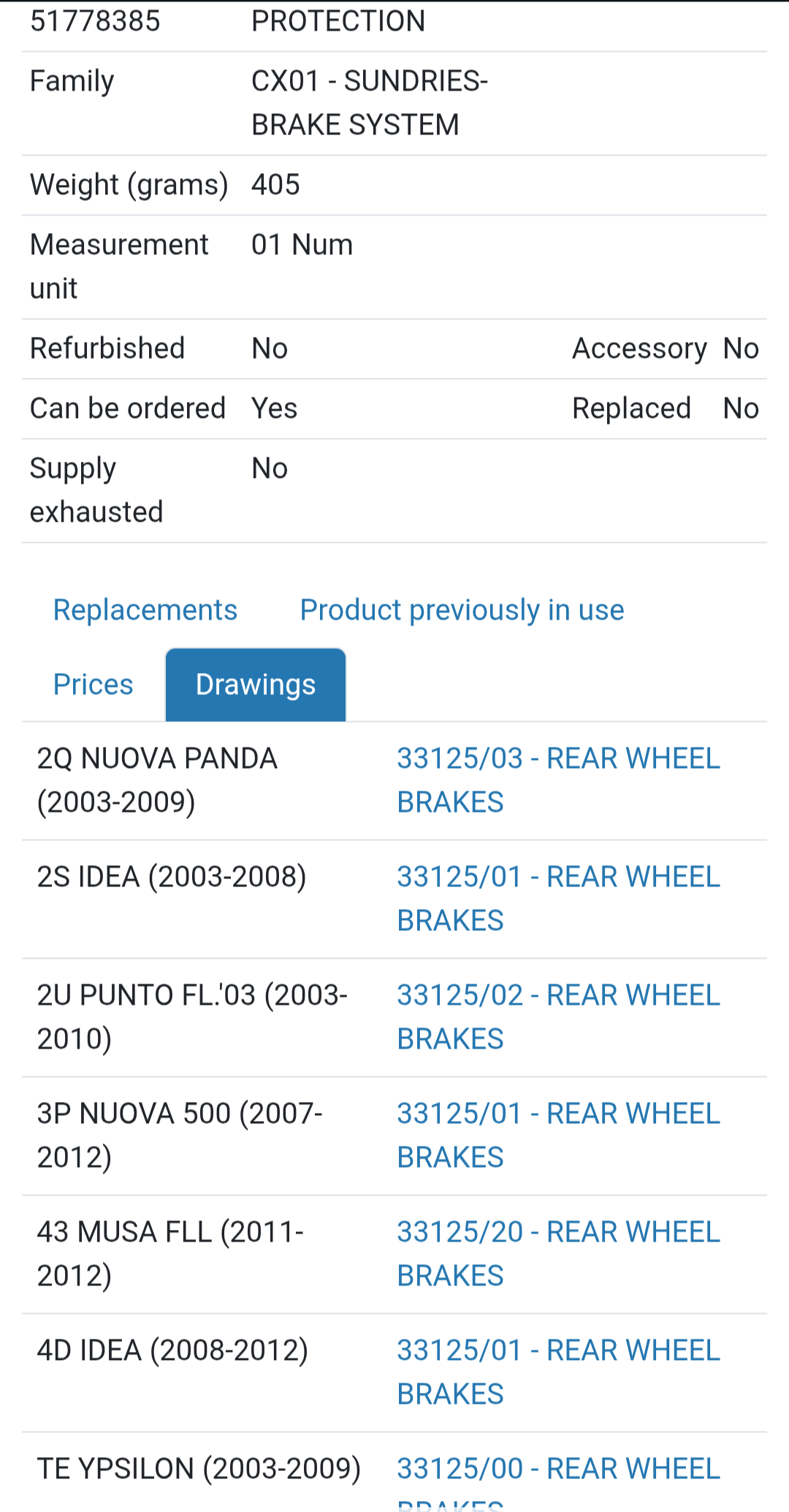Open 33125/02 Rear Wheel Brakes drawing link

point(558,1017)
